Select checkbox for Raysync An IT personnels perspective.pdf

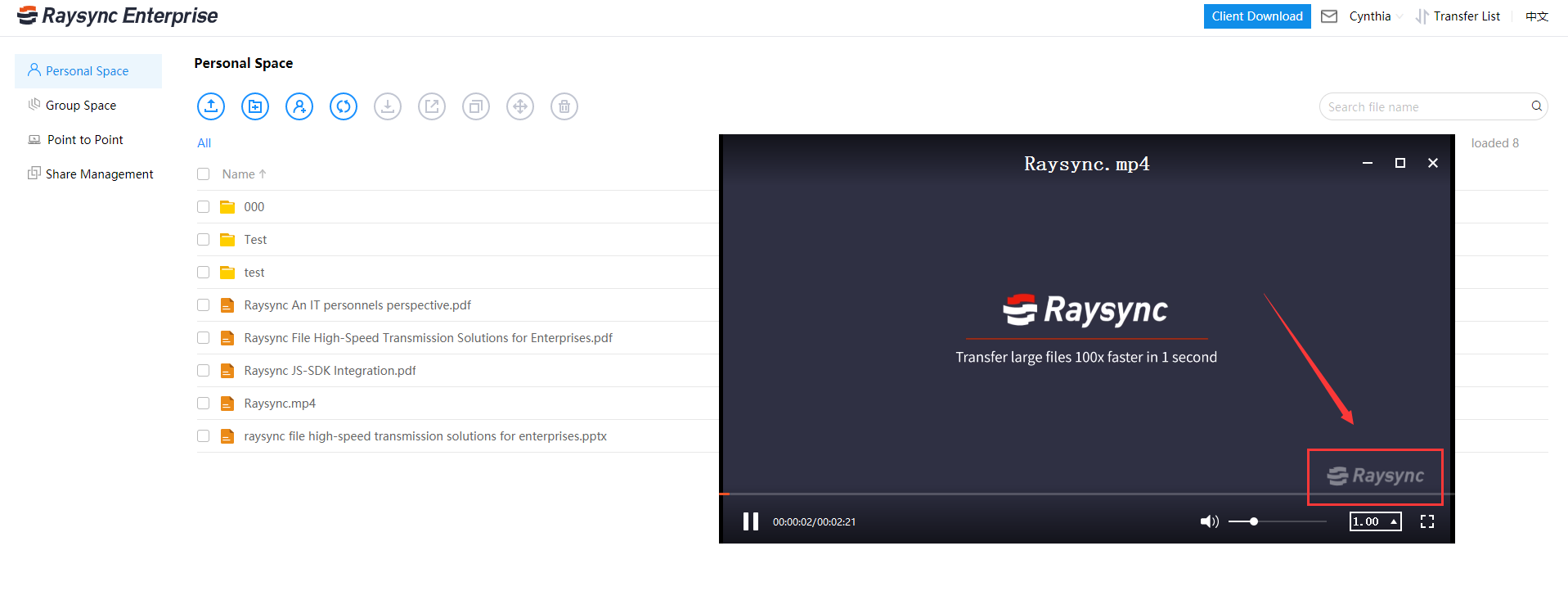tap(203, 305)
